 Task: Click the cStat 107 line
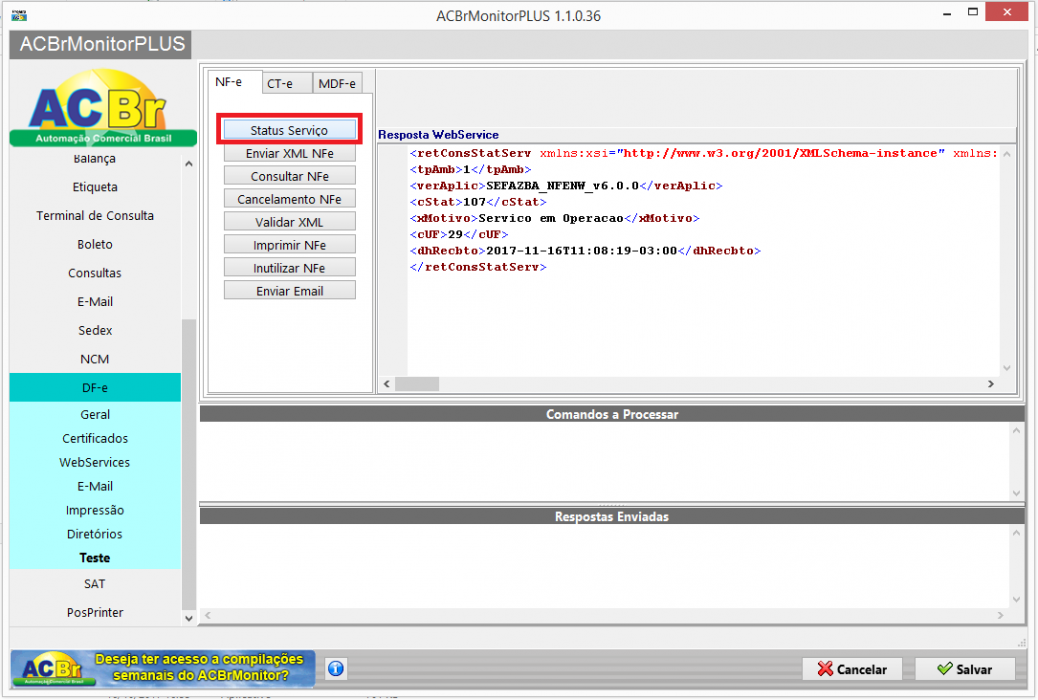478,202
